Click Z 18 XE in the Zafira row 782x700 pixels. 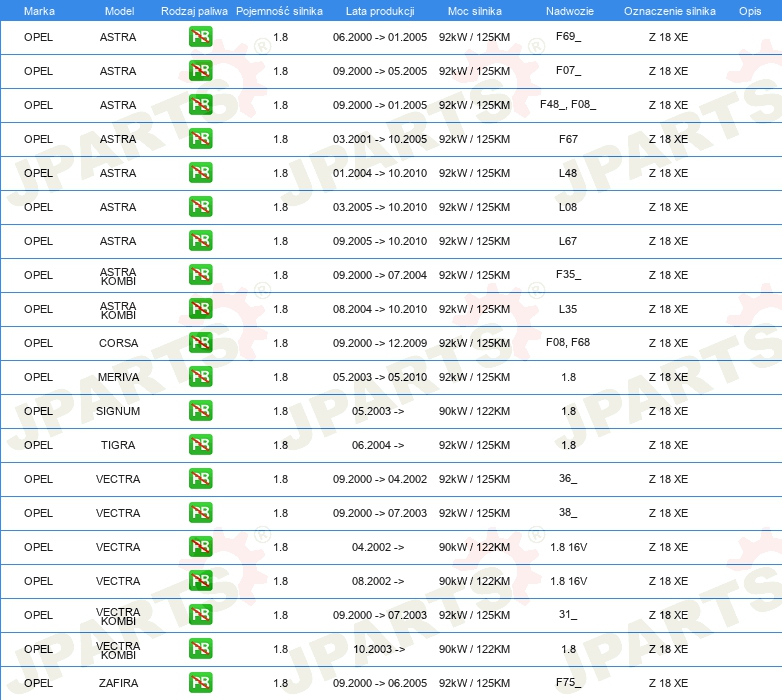[668, 683]
